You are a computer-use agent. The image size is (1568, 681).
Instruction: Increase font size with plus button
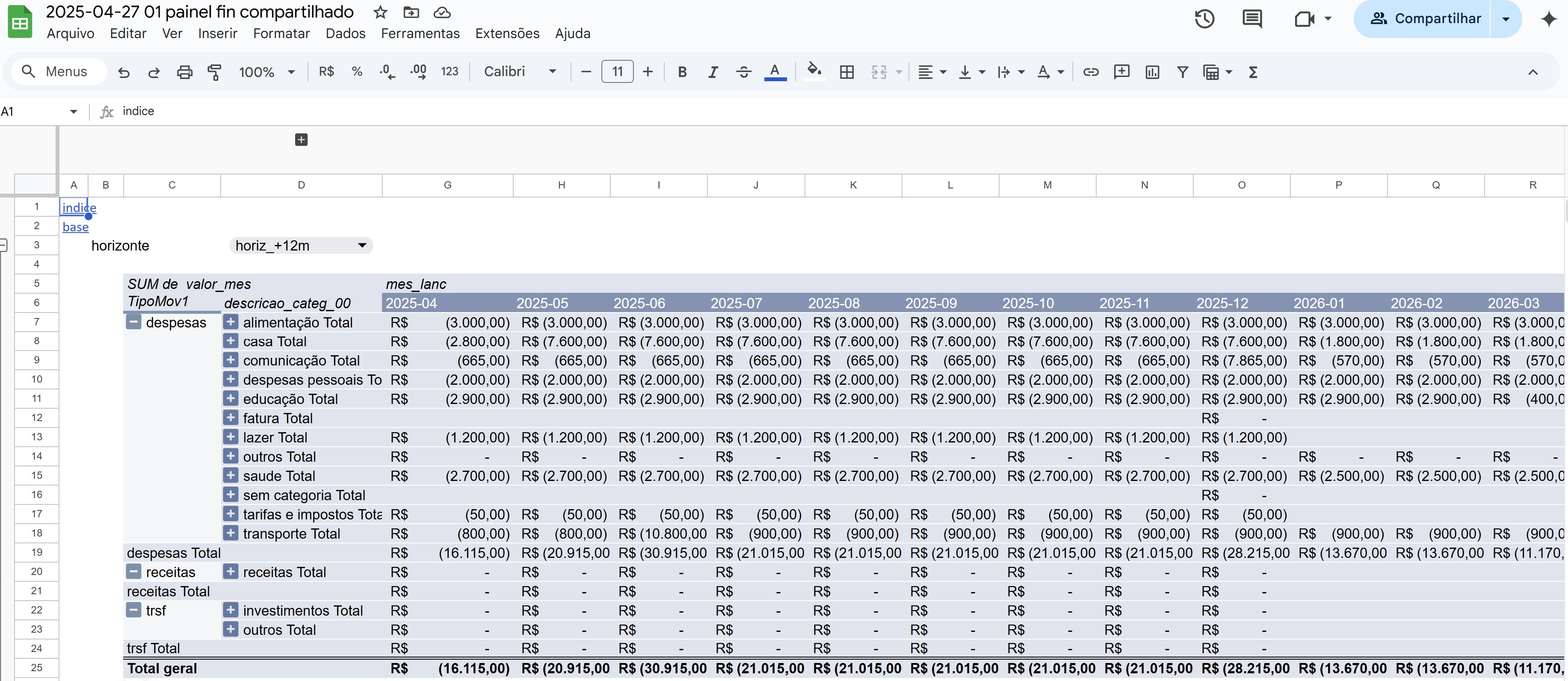pyautogui.click(x=648, y=72)
